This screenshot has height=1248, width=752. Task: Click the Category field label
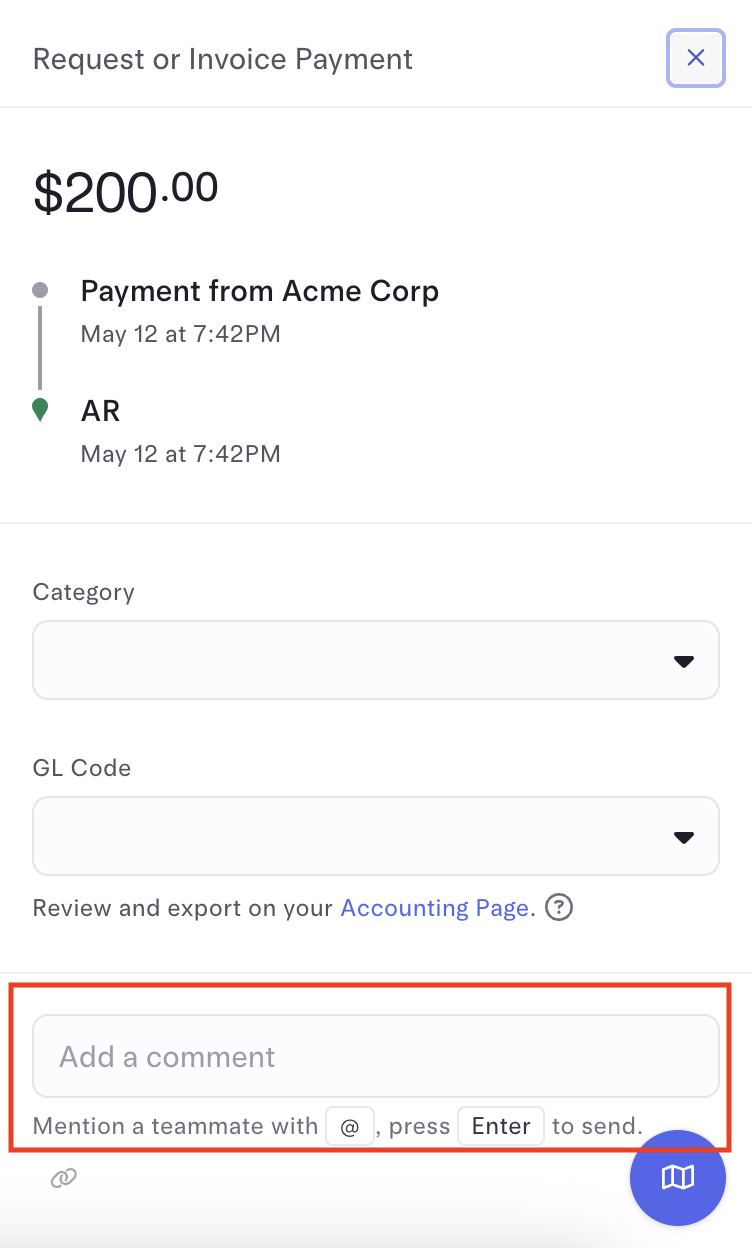(x=84, y=592)
